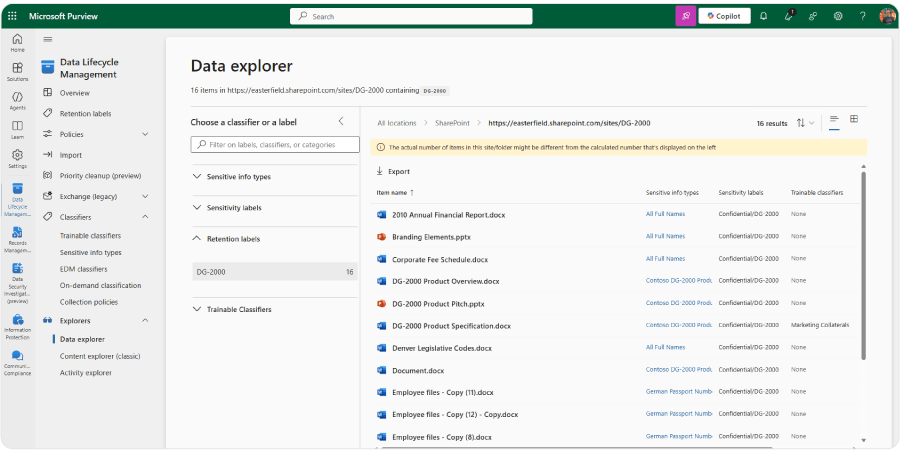Open Agents in left rail
The width and height of the screenshot is (901, 452).
click(x=17, y=101)
